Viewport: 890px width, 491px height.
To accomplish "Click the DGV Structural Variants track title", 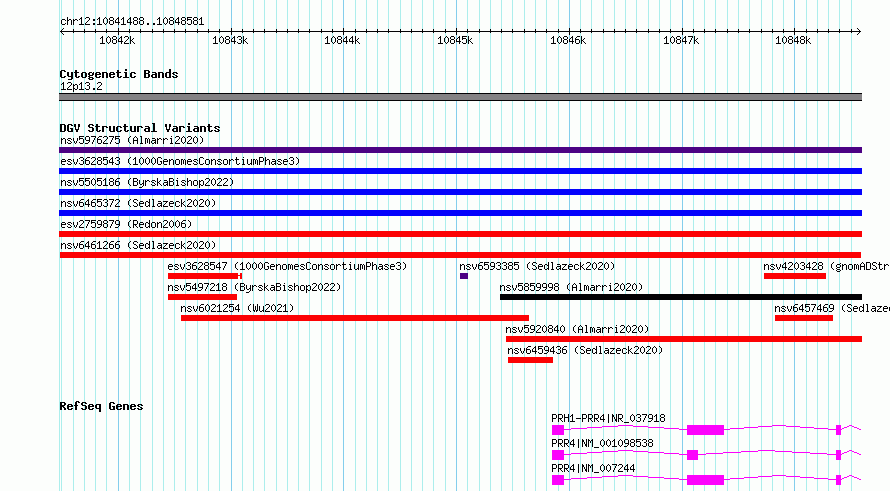I will click(140, 128).
